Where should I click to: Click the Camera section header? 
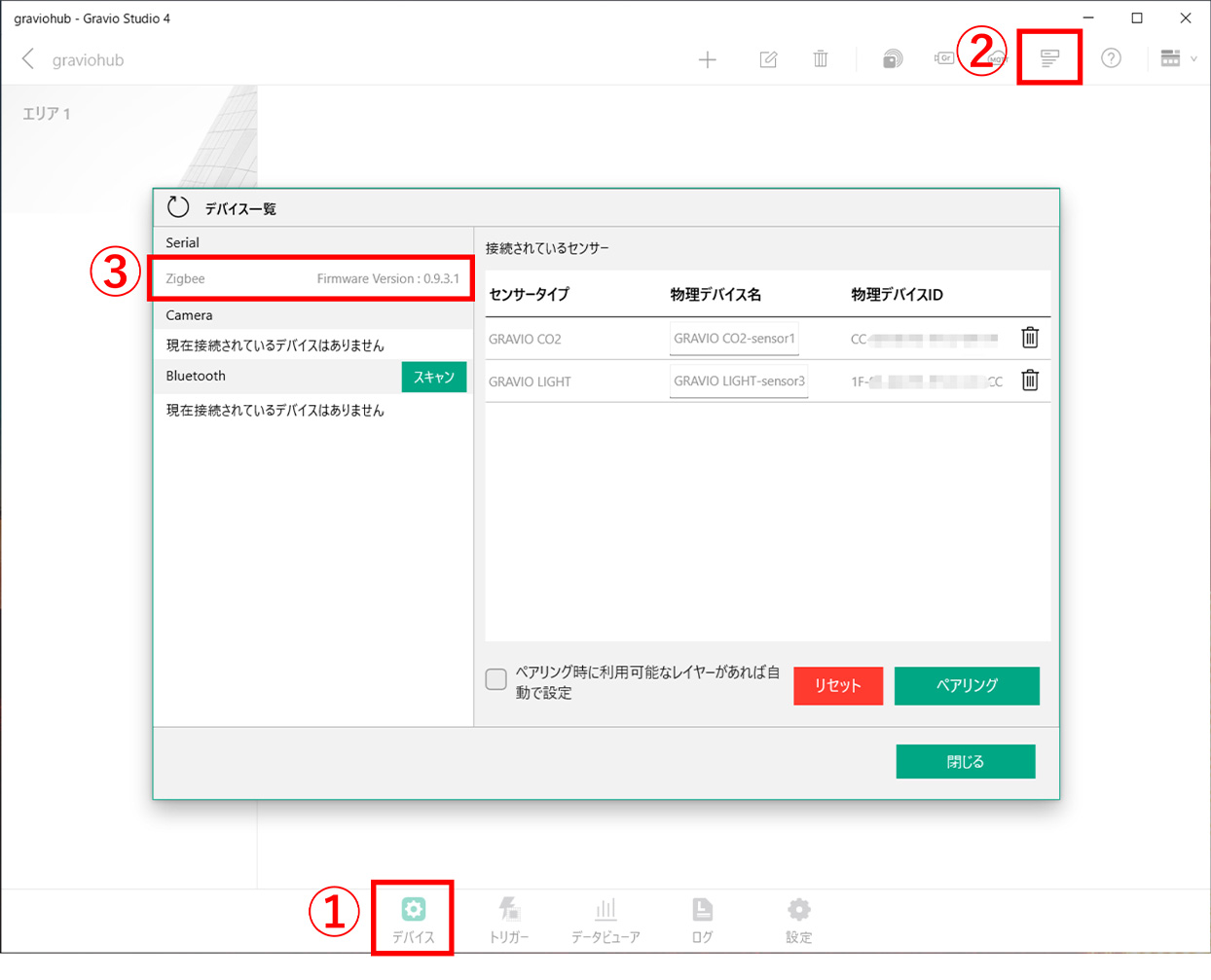(189, 315)
